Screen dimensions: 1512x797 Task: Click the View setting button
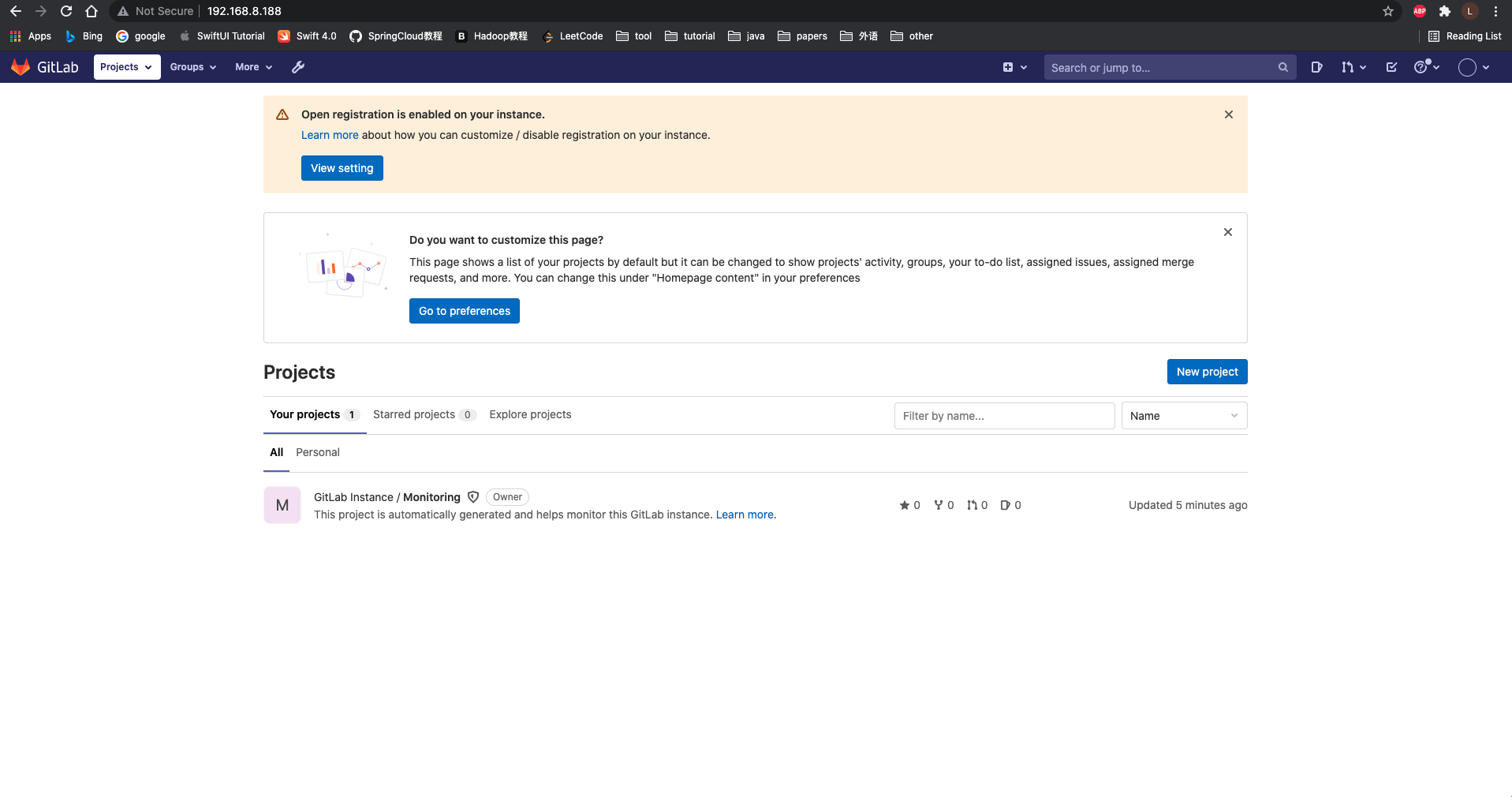click(x=342, y=168)
